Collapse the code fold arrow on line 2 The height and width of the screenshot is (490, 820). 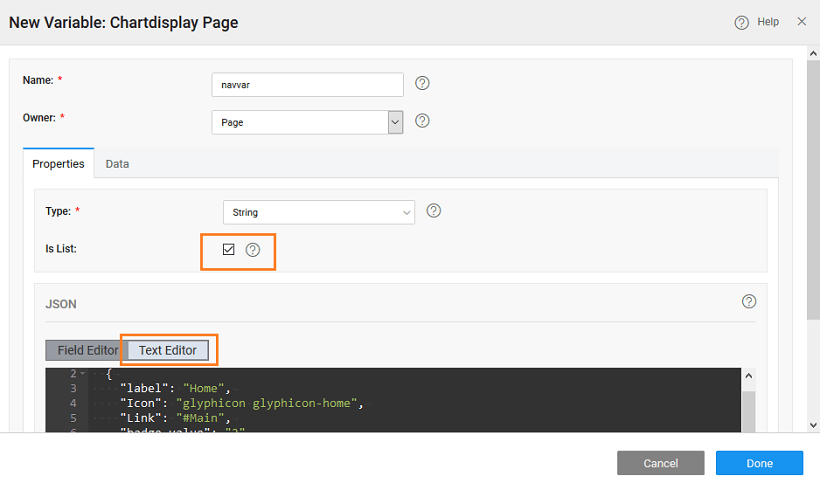(83, 374)
